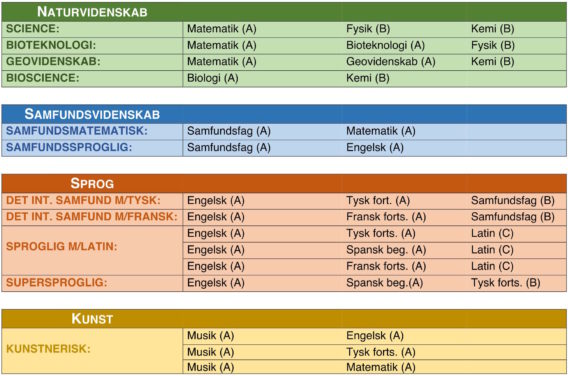
Task: Click the GEOVIDENSKAB study line label
Action: click(x=53, y=61)
